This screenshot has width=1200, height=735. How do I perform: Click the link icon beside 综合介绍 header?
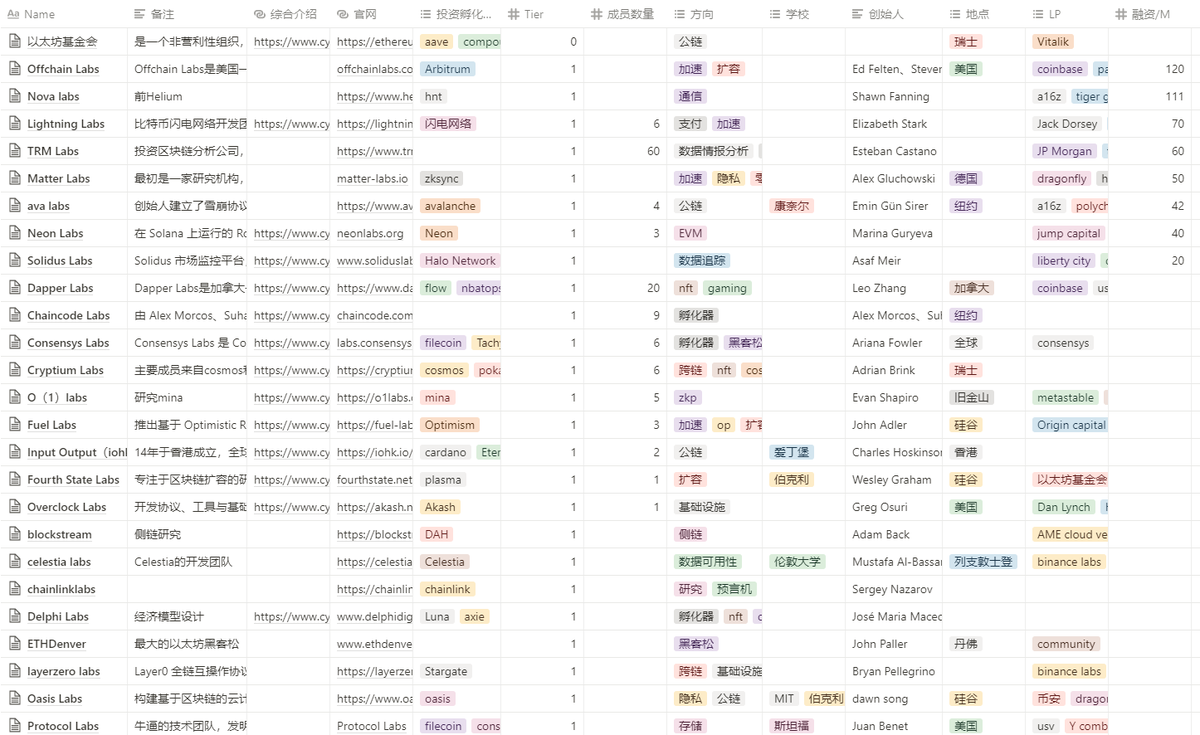(260, 15)
